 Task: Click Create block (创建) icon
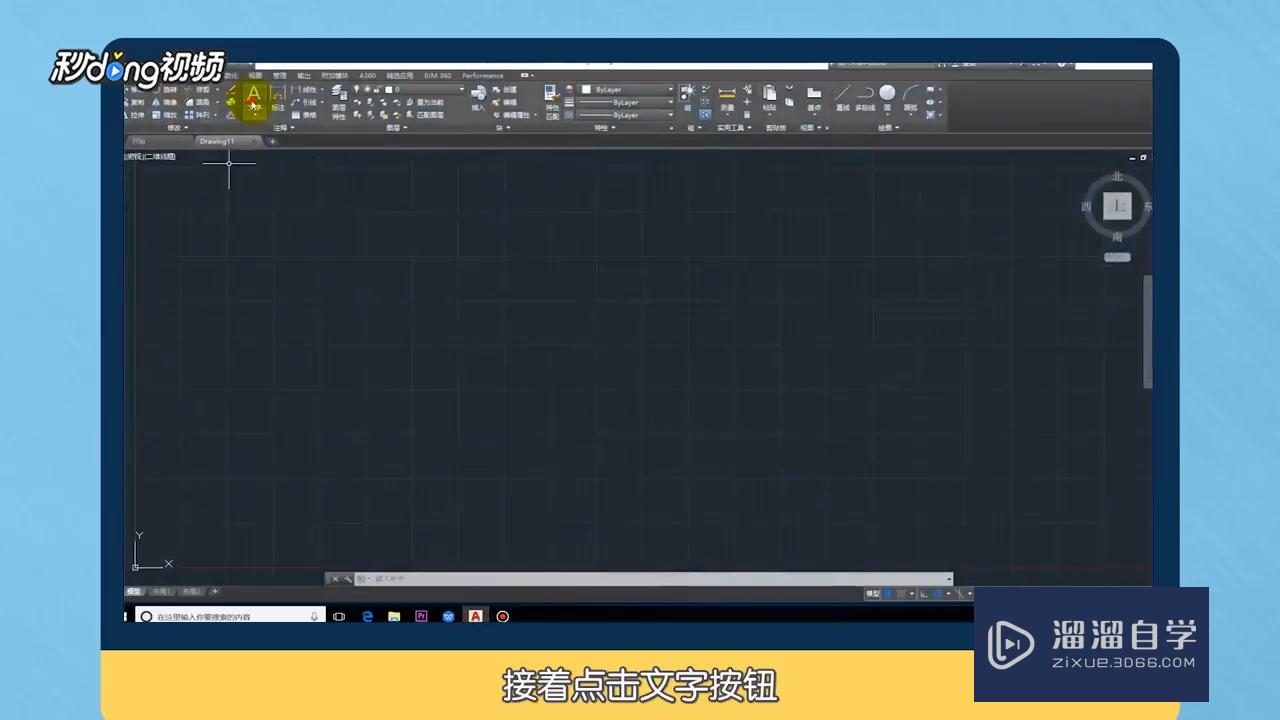[x=504, y=89]
